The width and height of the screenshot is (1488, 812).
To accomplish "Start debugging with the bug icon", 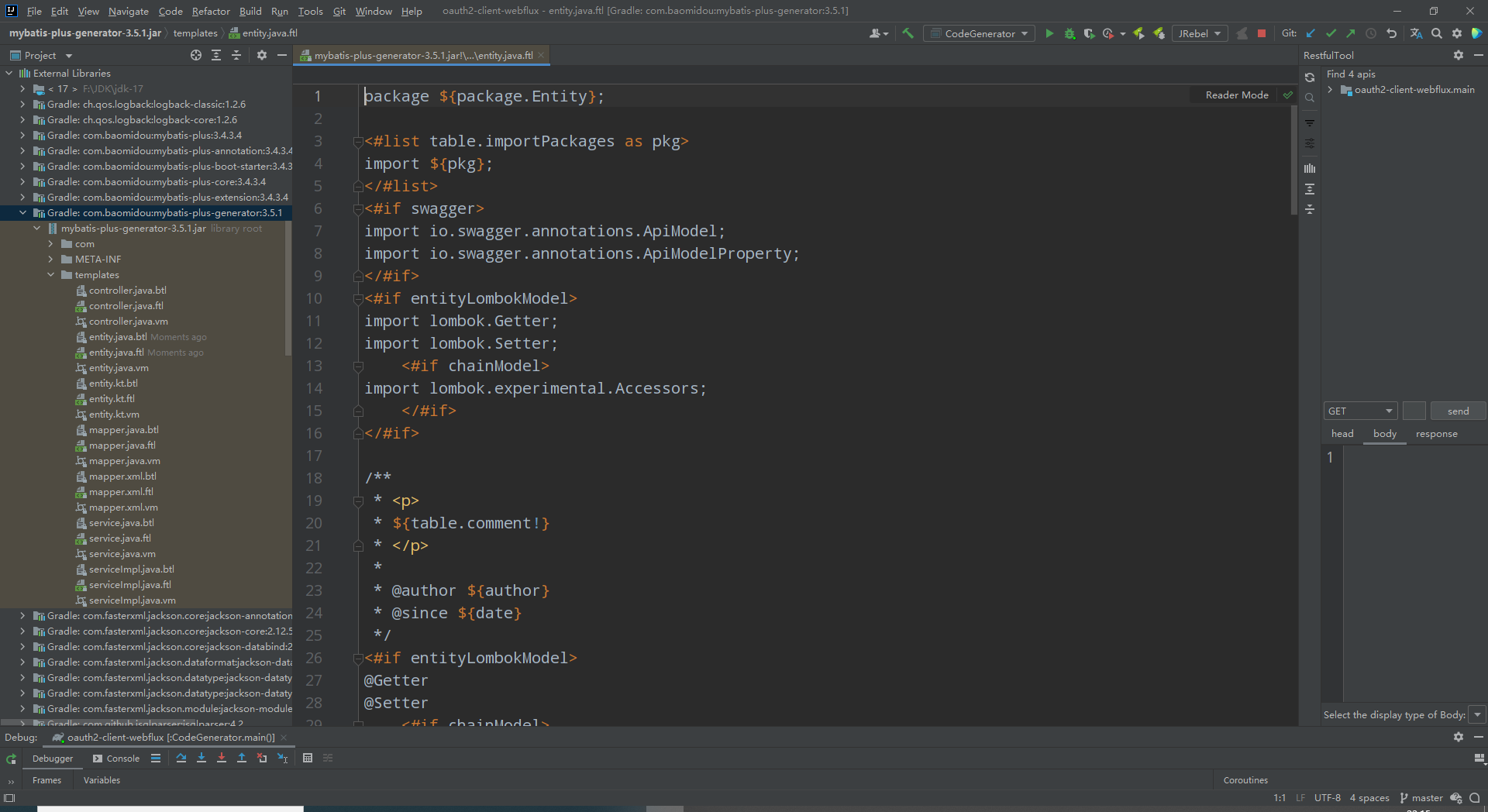I will click(1069, 33).
